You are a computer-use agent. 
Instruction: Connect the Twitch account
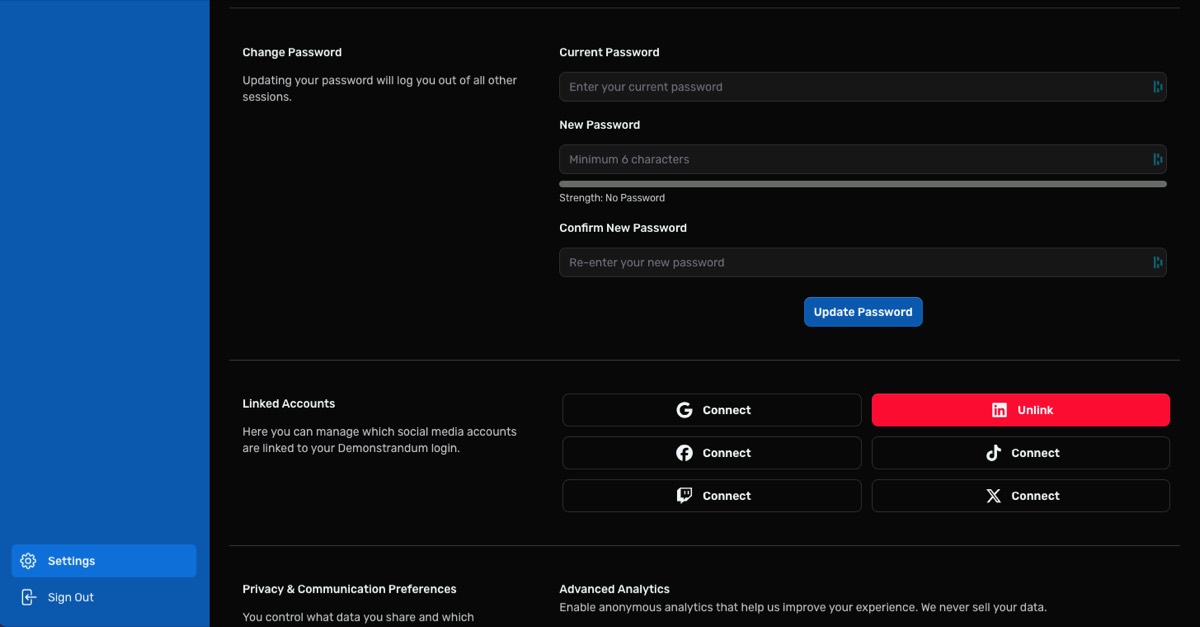coord(712,496)
